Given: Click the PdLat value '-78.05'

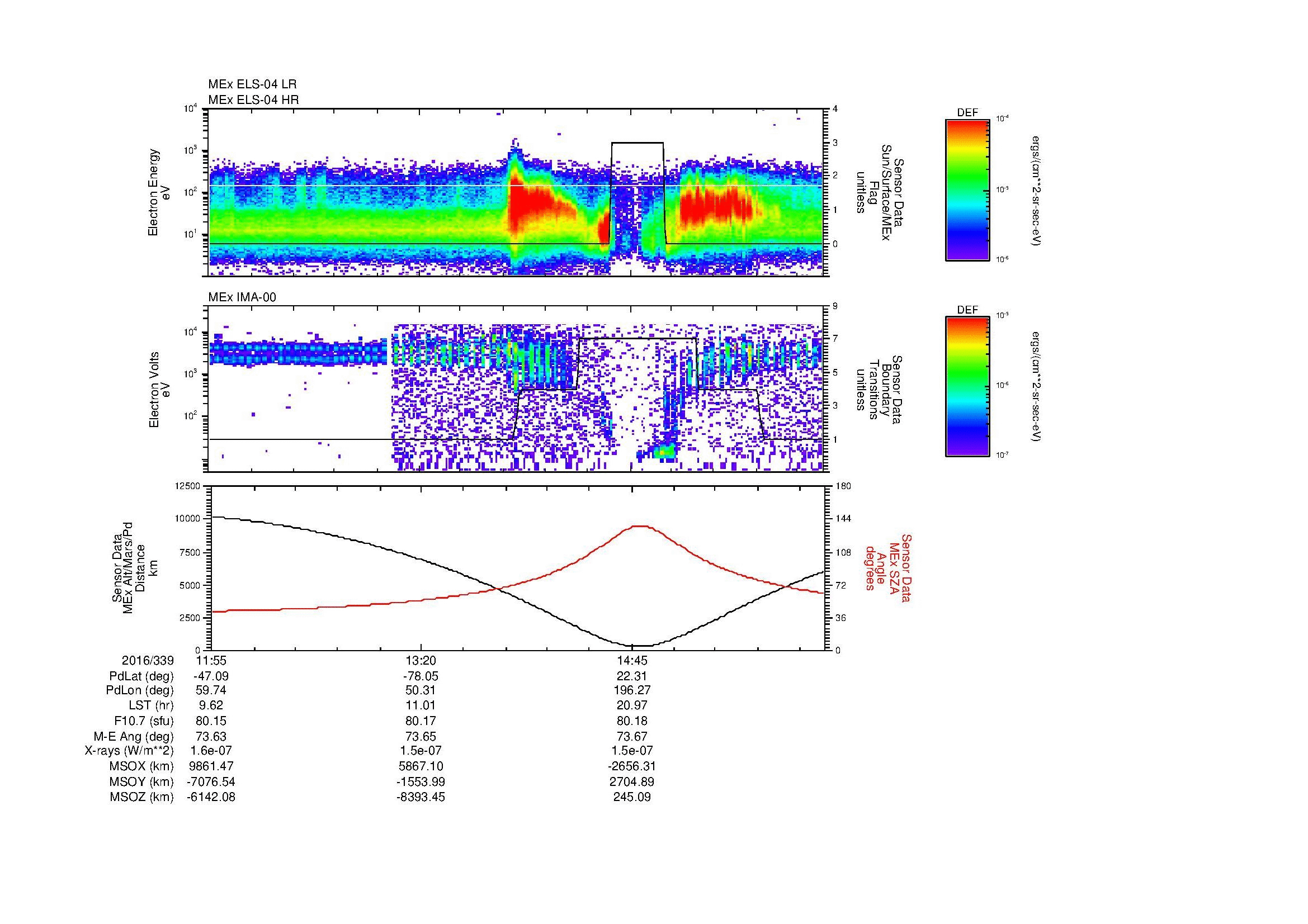Looking at the screenshot, I should click(x=421, y=676).
